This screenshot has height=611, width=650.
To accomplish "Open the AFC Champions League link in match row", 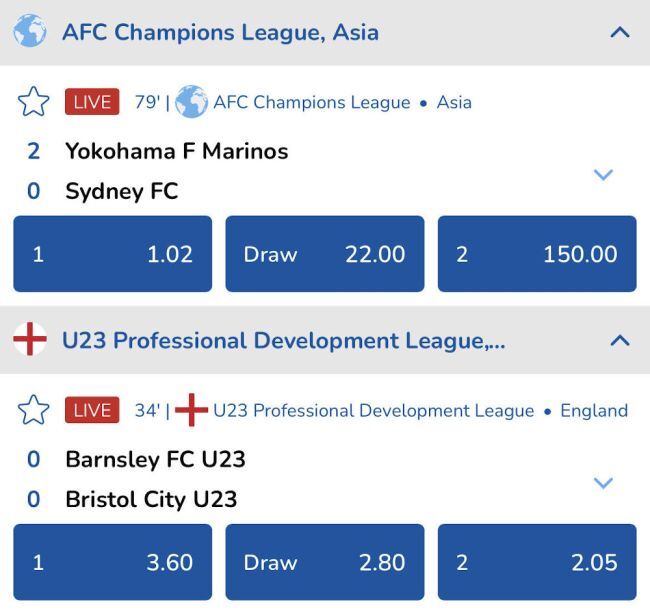I will pos(311,102).
